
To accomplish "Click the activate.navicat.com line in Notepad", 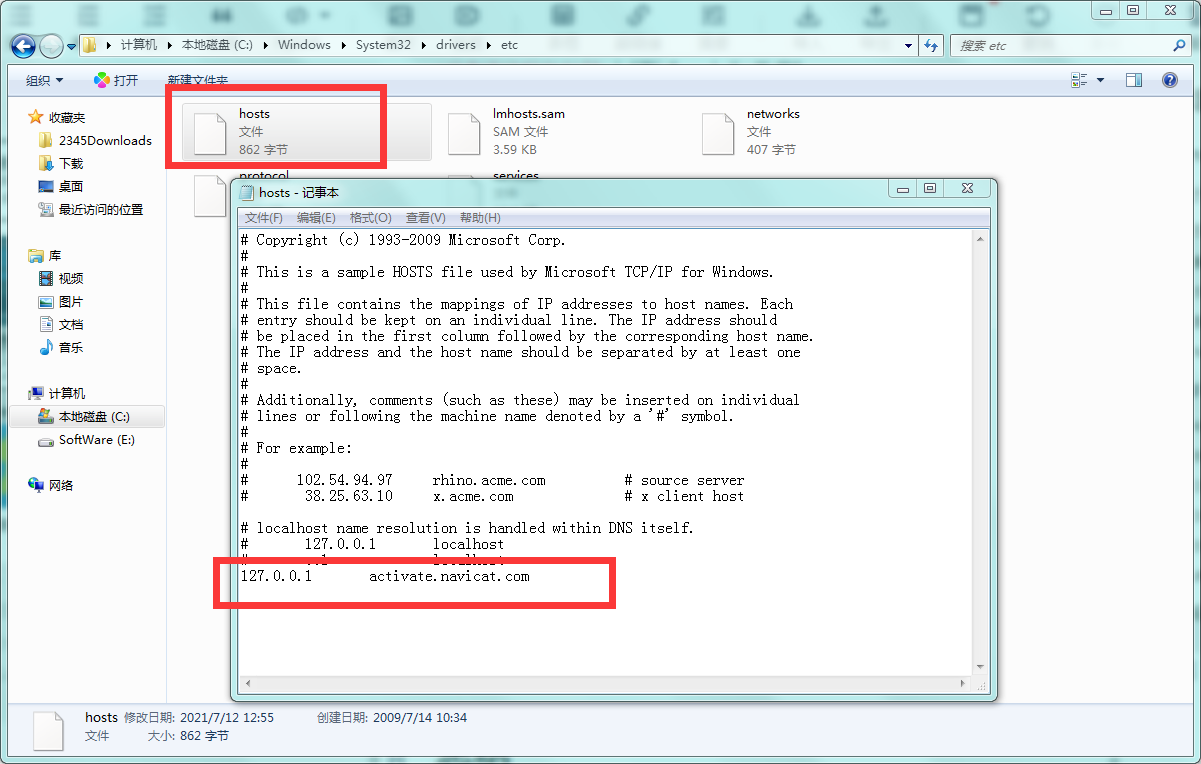I will pos(385,576).
